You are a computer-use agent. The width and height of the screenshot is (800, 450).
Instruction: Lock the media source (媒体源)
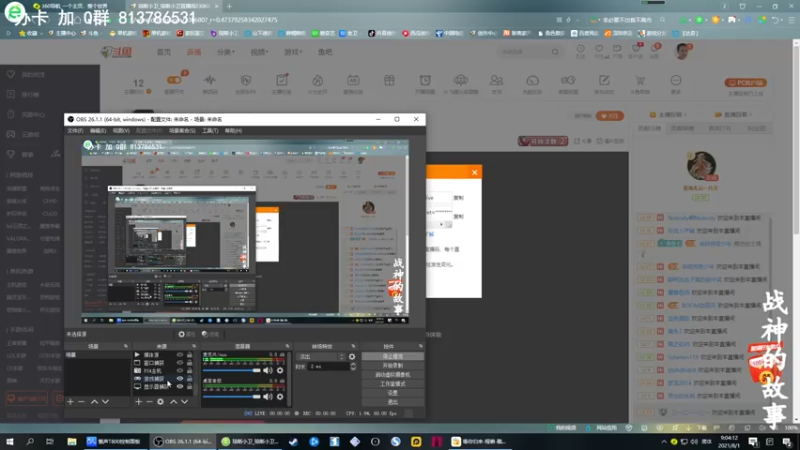click(189, 355)
